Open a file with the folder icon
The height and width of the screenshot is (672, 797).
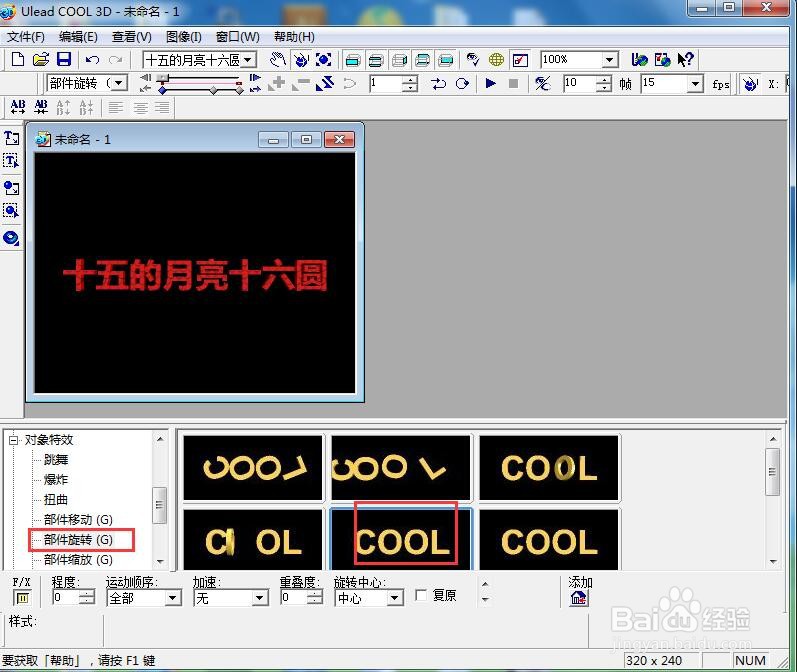41,59
